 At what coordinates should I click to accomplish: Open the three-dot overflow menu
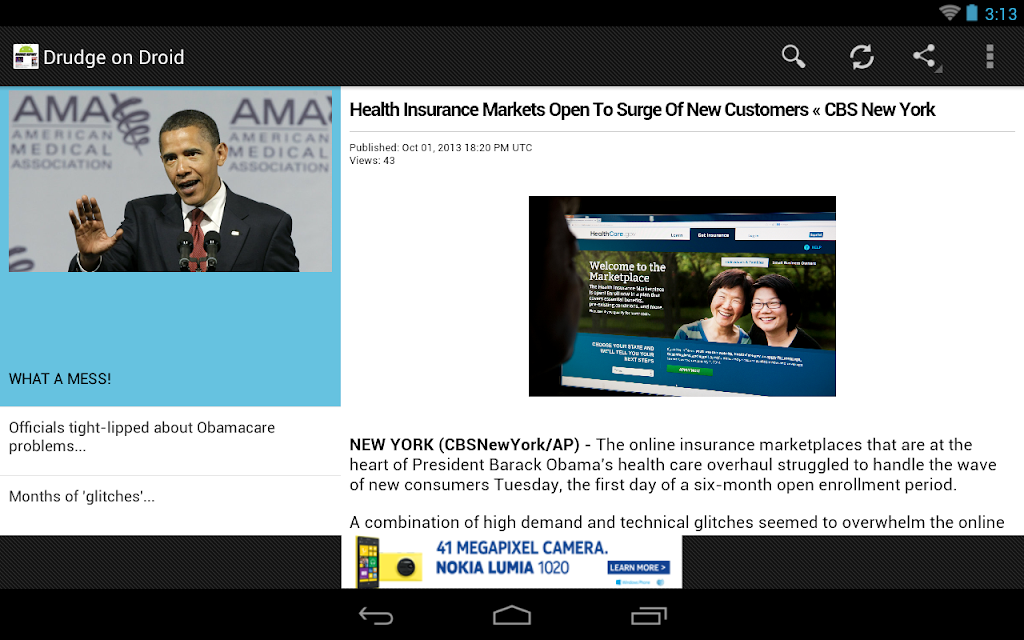point(990,57)
